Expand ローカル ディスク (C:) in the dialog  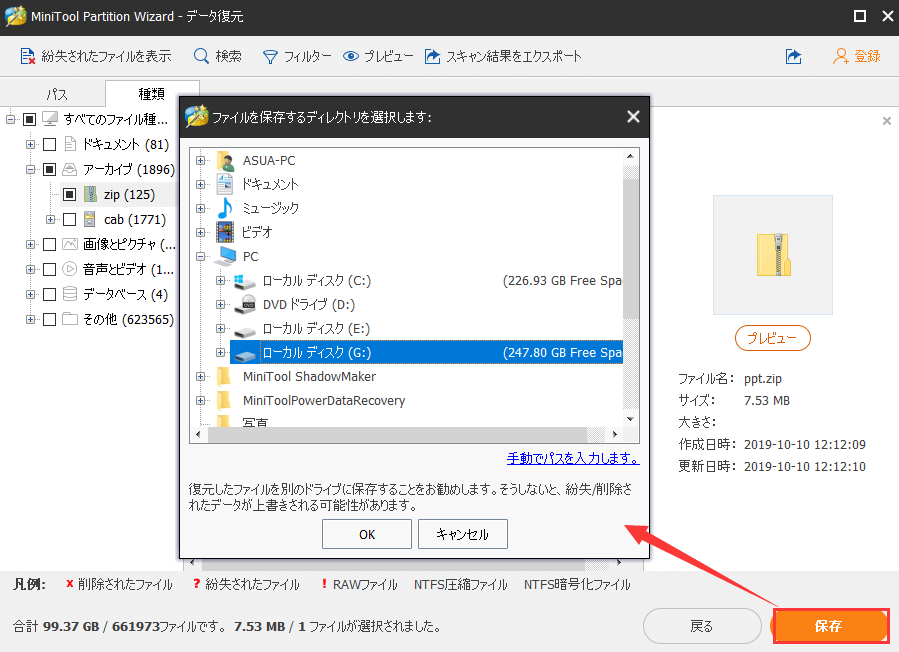(x=221, y=281)
